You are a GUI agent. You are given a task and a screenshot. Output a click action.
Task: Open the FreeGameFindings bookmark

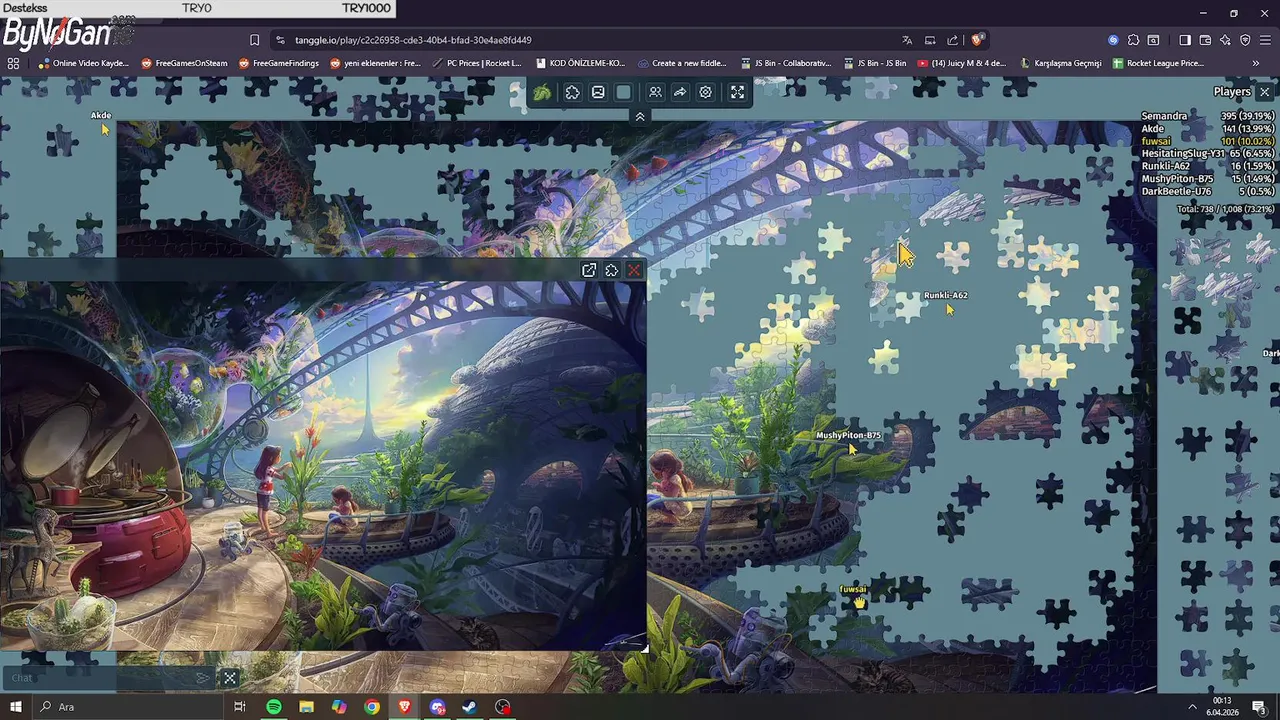click(279, 63)
